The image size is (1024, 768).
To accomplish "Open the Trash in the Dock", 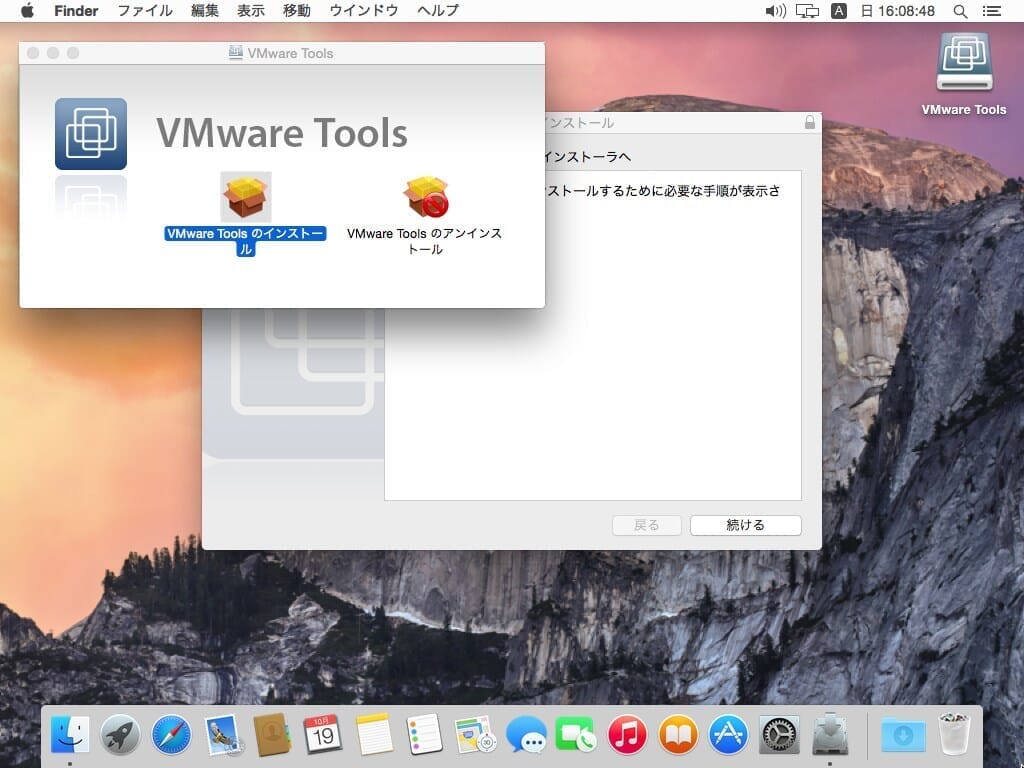I will tap(953, 735).
